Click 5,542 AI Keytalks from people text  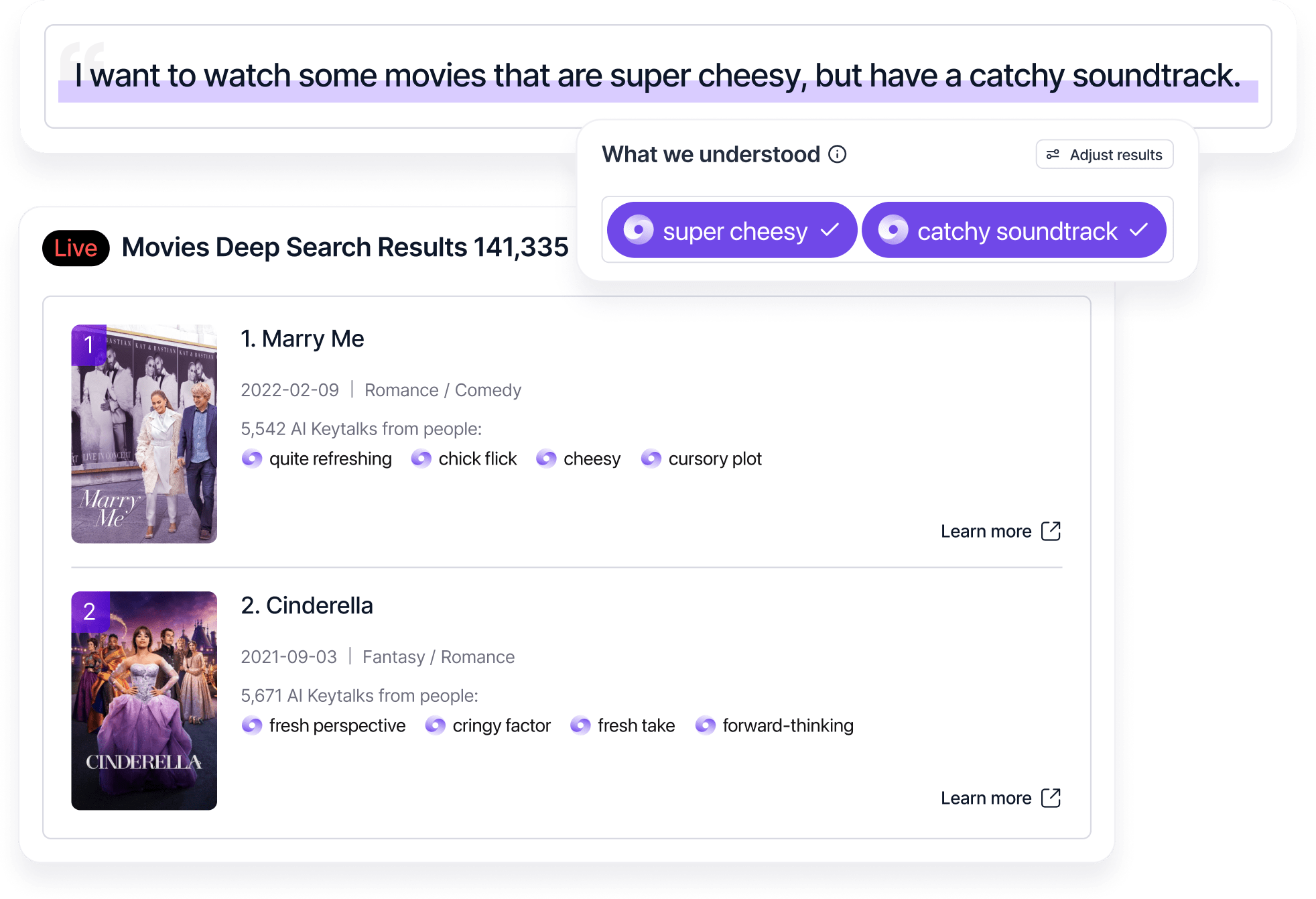coord(361,429)
